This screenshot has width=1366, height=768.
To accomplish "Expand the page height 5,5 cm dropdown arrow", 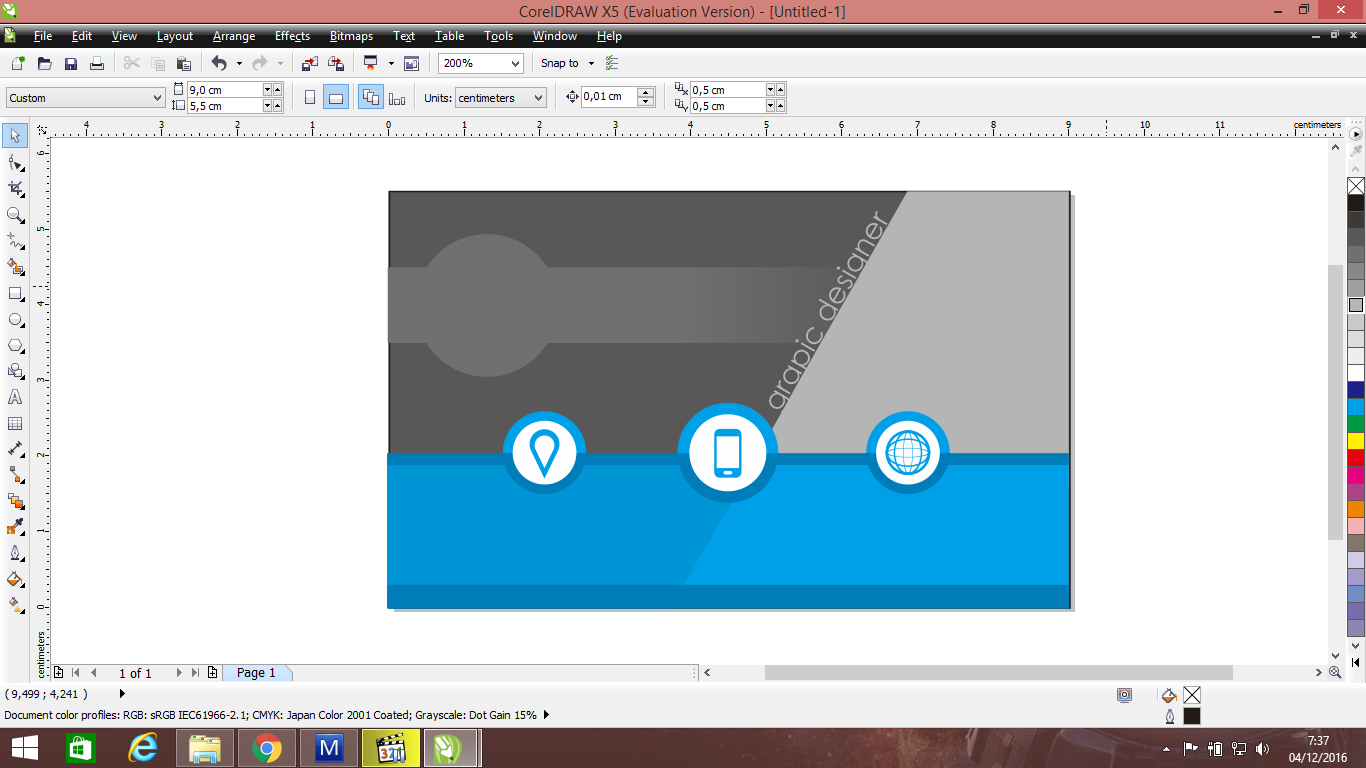I will click(267, 106).
